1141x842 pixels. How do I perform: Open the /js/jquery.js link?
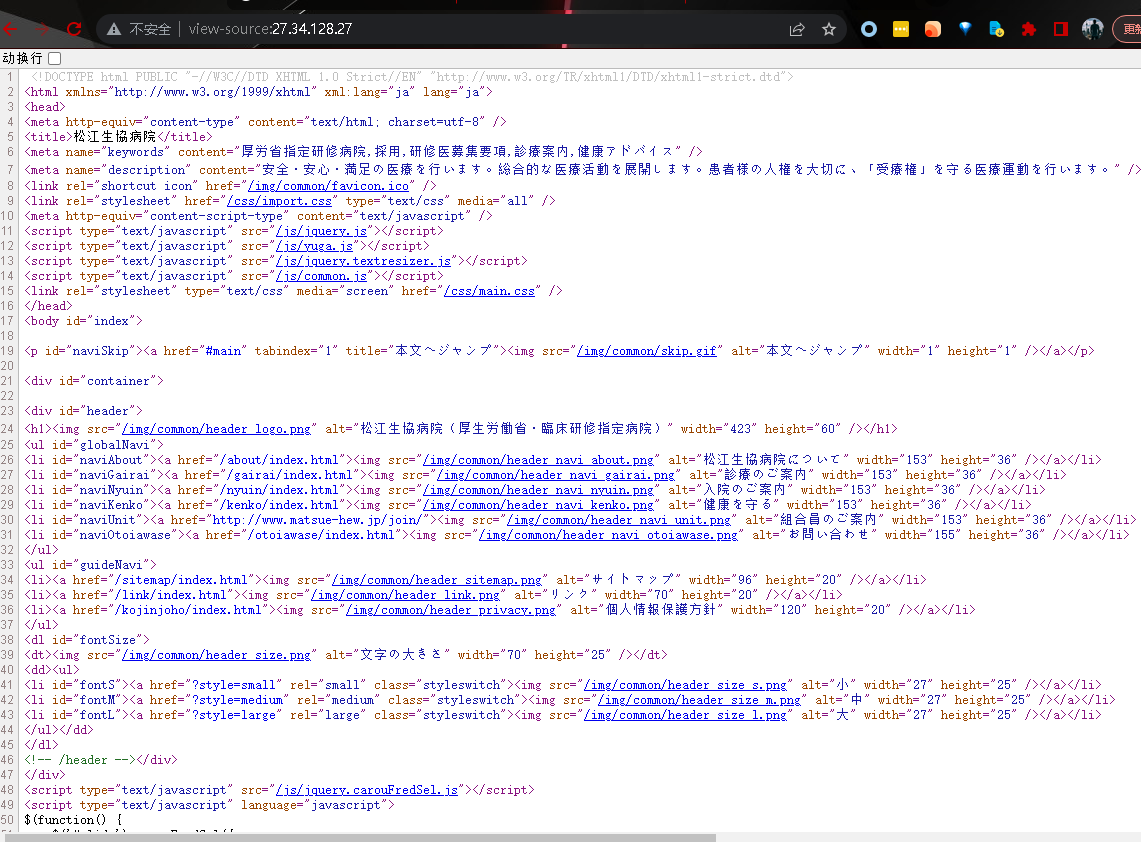322,231
